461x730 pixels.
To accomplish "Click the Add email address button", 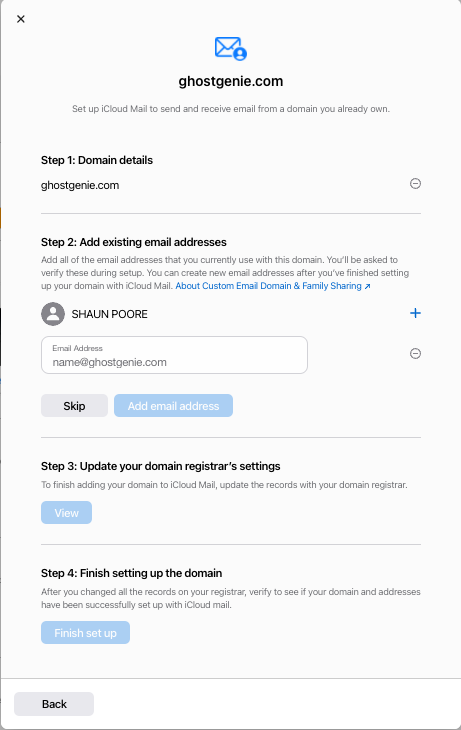I will 173,406.
